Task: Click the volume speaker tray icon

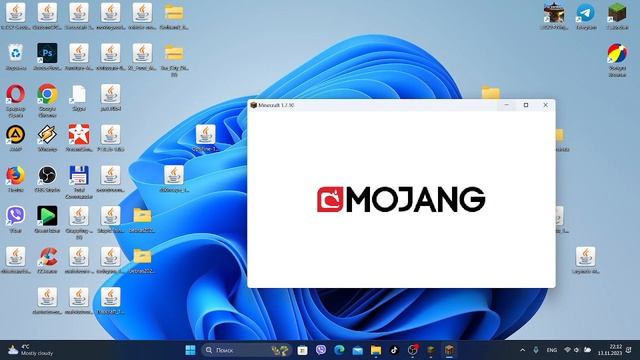Action: (577, 350)
